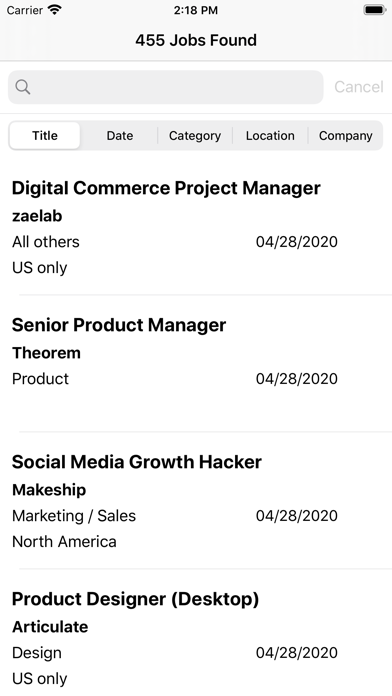Screen dimensions: 392x696
Task: Tap the Makeship company name
Action: coord(49,490)
